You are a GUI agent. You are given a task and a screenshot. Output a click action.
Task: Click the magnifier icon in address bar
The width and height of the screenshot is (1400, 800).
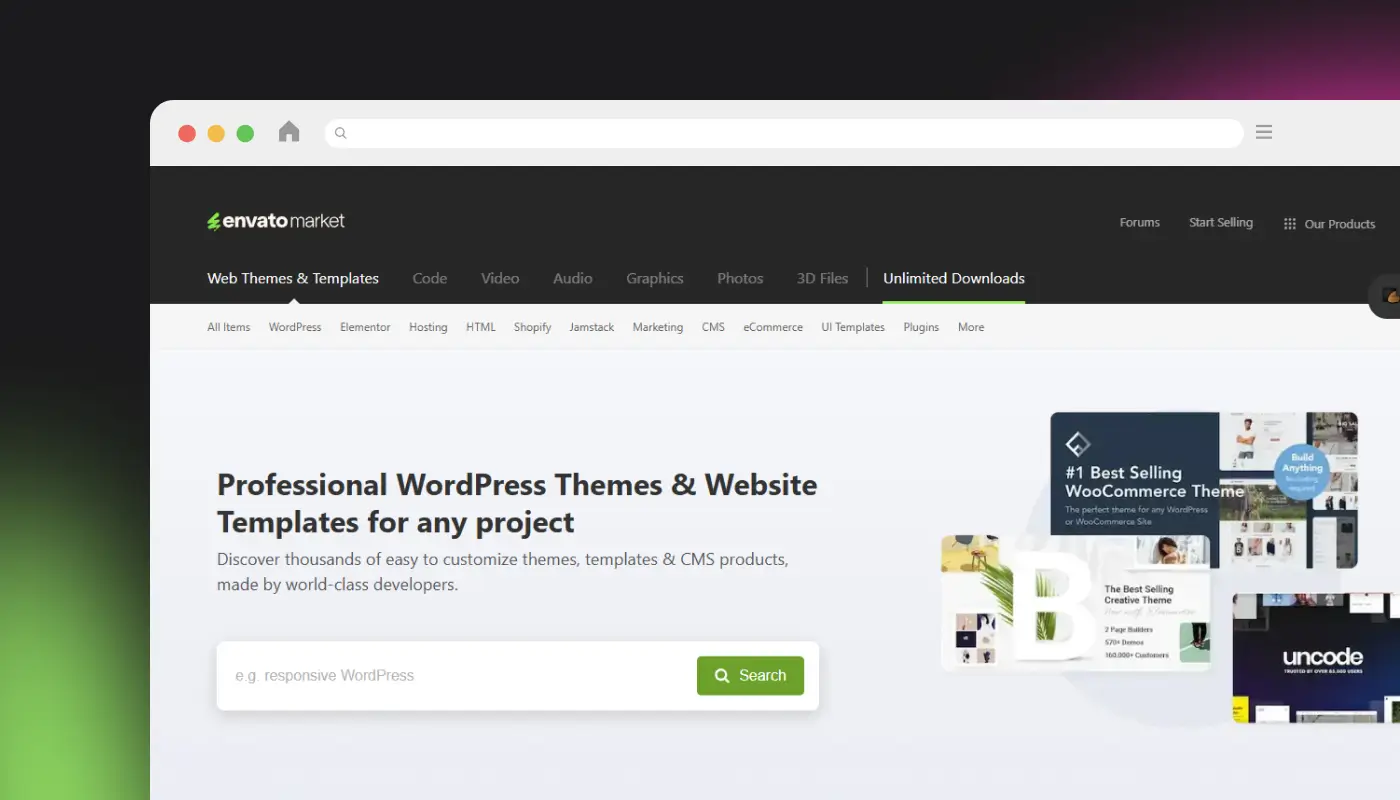[340, 133]
